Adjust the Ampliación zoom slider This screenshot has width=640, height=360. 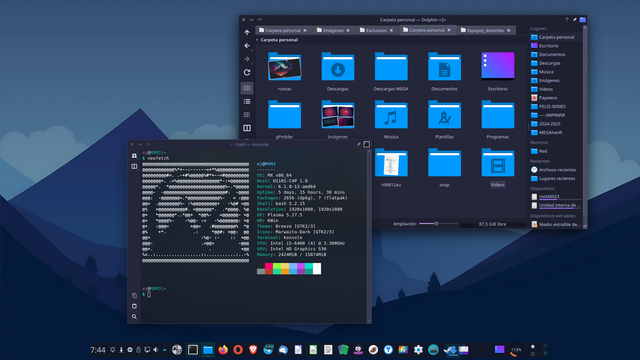click(x=438, y=224)
